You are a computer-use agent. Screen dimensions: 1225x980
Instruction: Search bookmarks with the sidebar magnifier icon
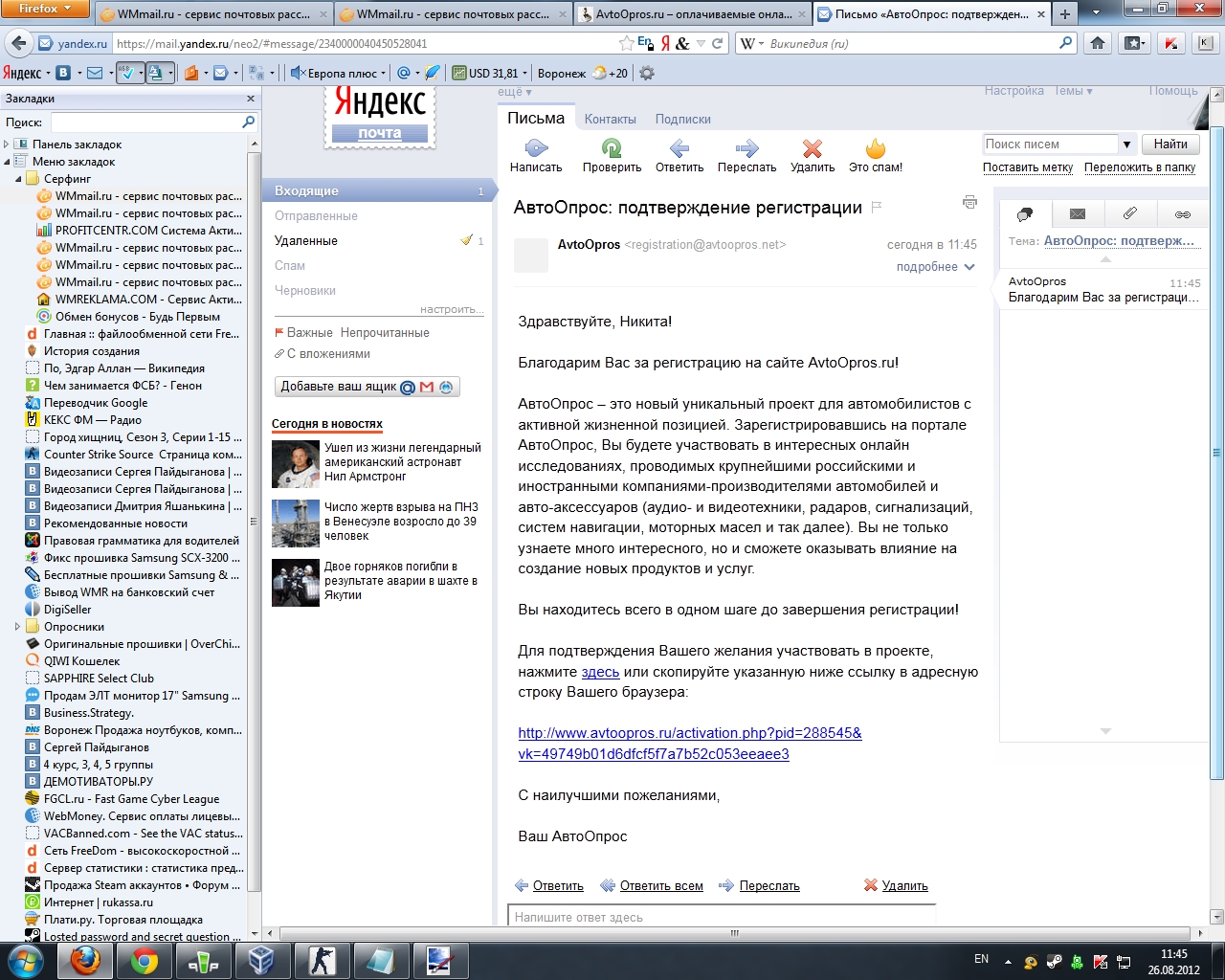pyautogui.click(x=249, y=122)
